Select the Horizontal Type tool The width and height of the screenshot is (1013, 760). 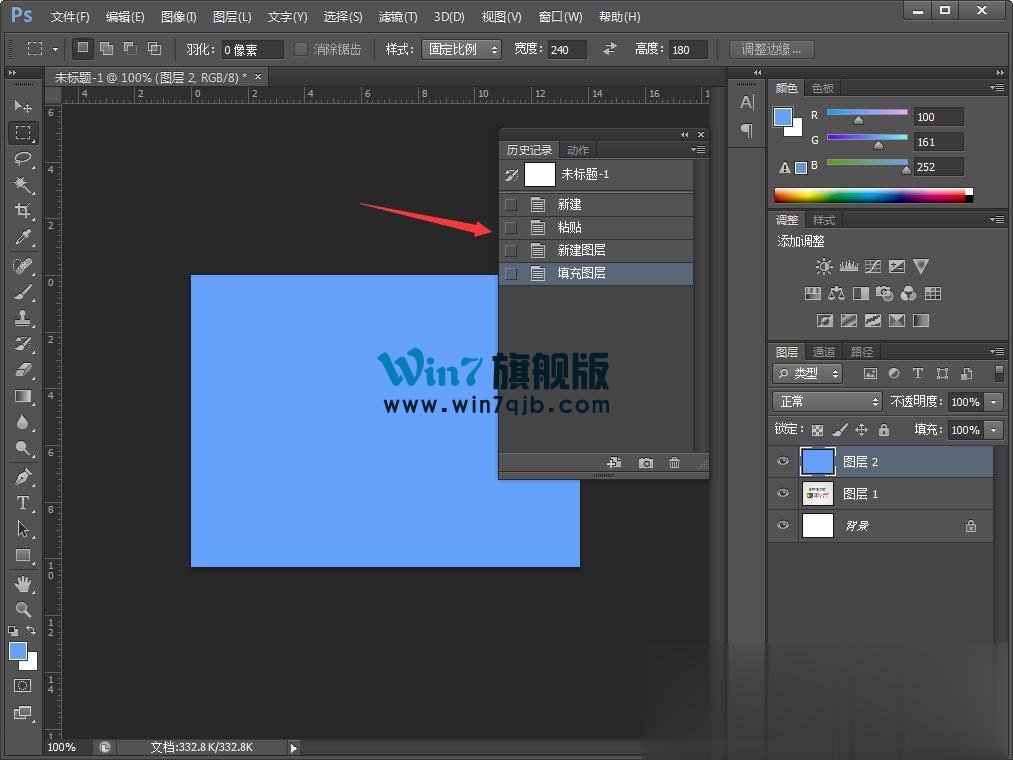pyautogui.click(x=23, y=503)
